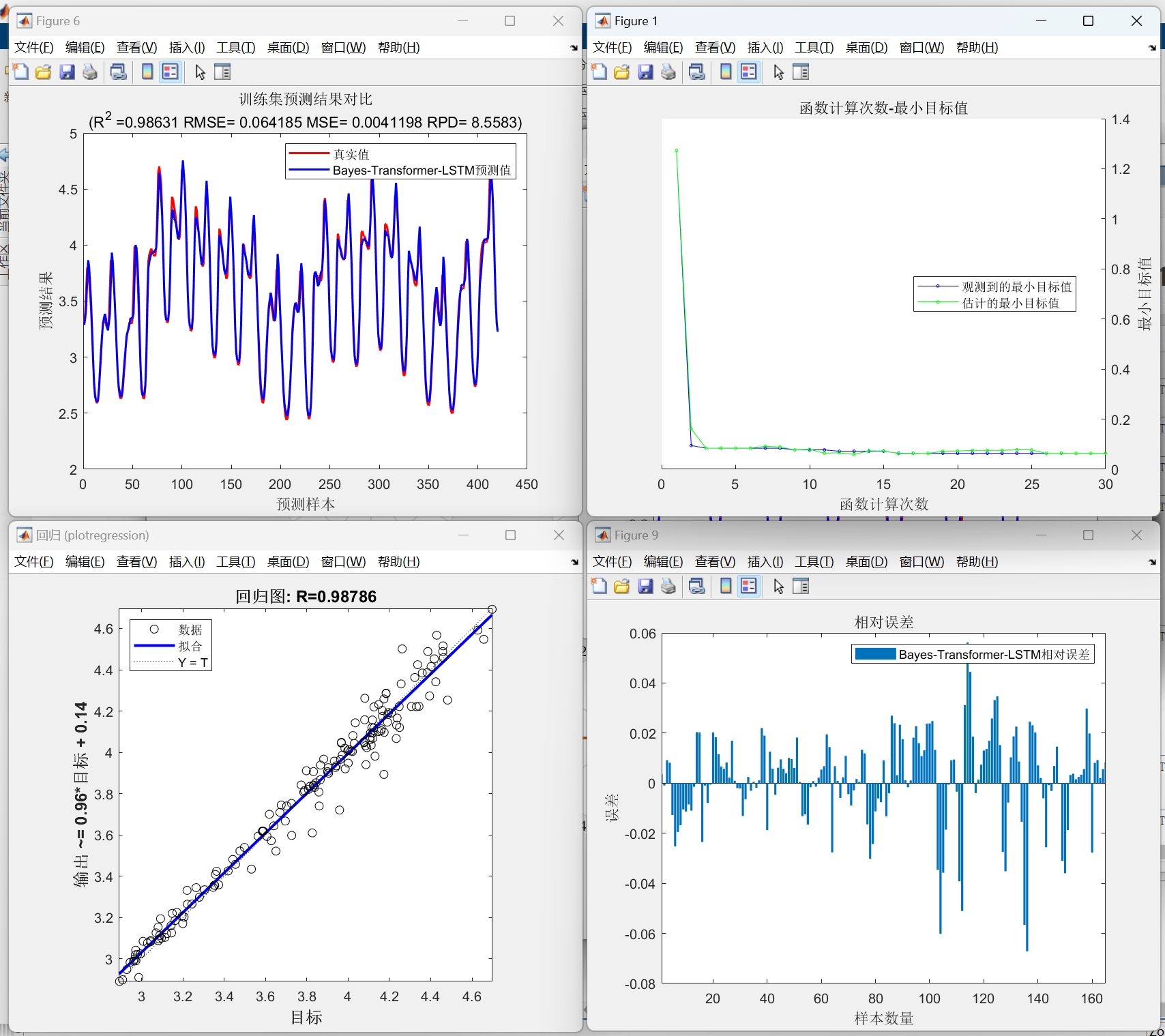Open 文件(F) menu in Figure 6

pyautogui.click(x=33, y=47)
